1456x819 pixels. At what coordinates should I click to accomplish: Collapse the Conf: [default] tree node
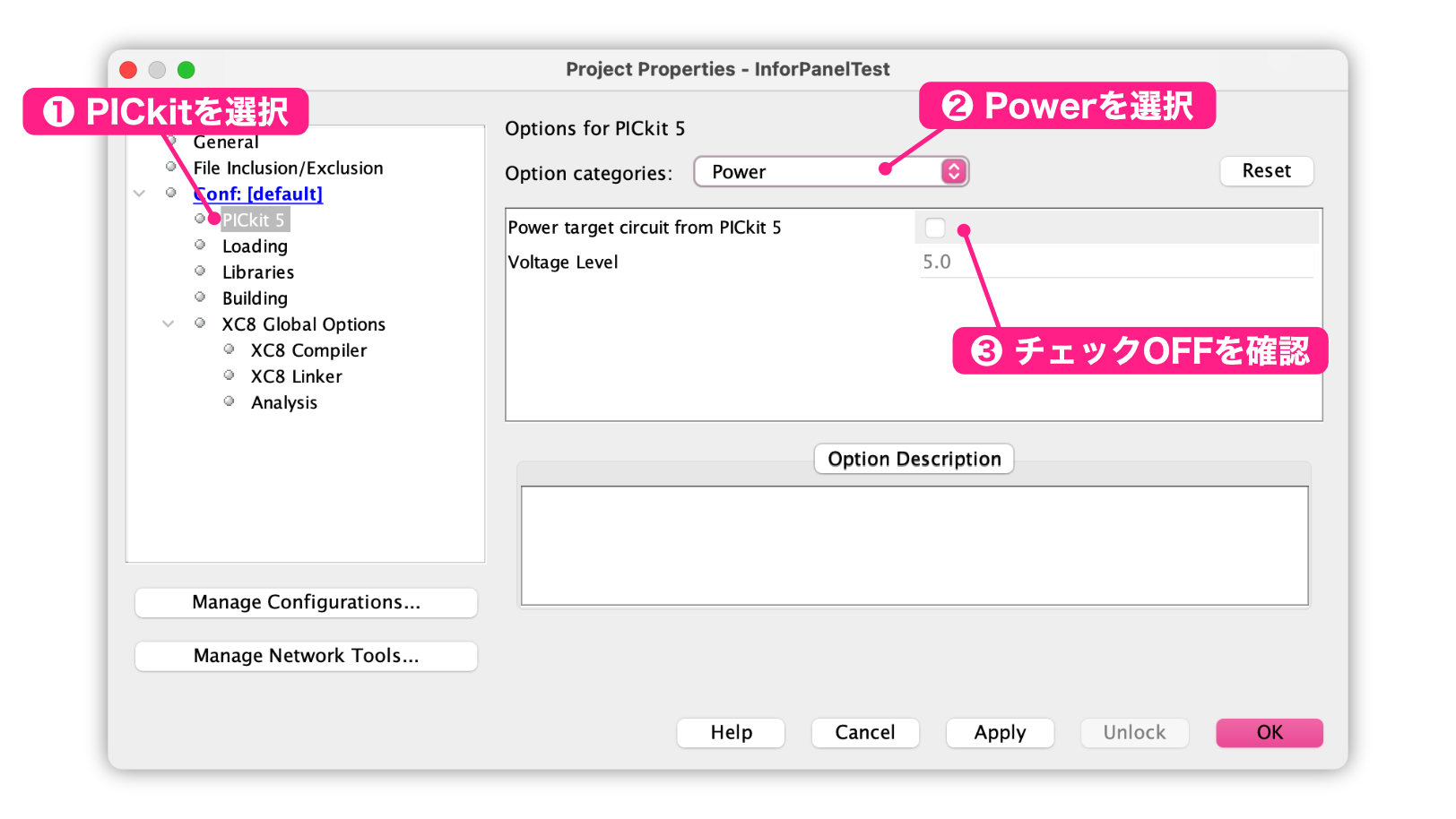(139, 194)
